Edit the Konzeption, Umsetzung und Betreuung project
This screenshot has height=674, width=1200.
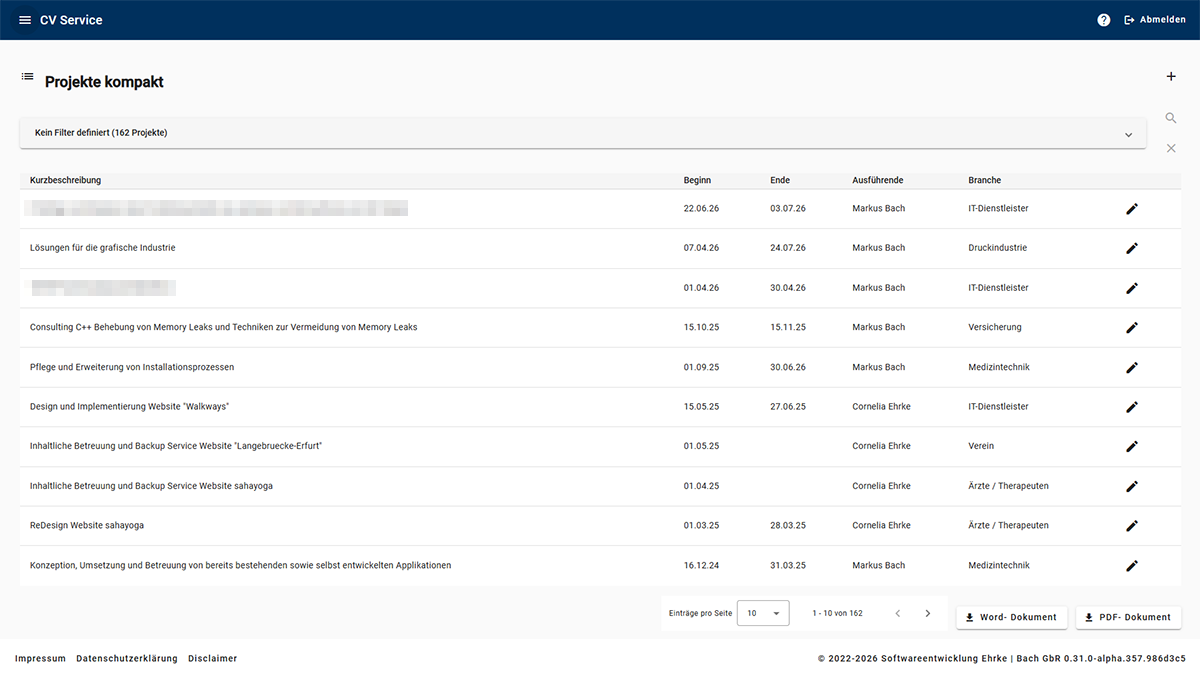[1132, 565]
